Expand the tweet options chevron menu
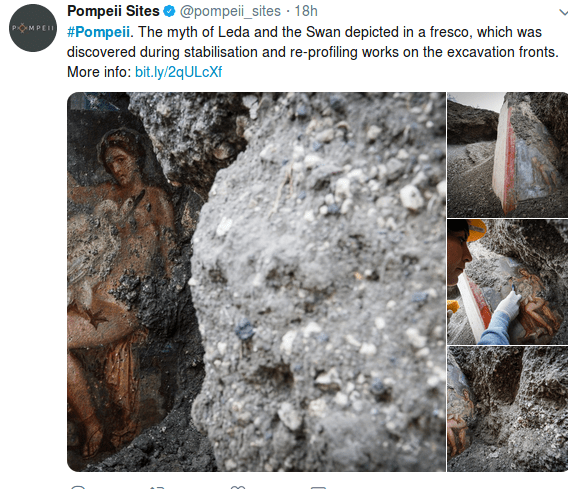Screen dimensions: 568x489 563,13
